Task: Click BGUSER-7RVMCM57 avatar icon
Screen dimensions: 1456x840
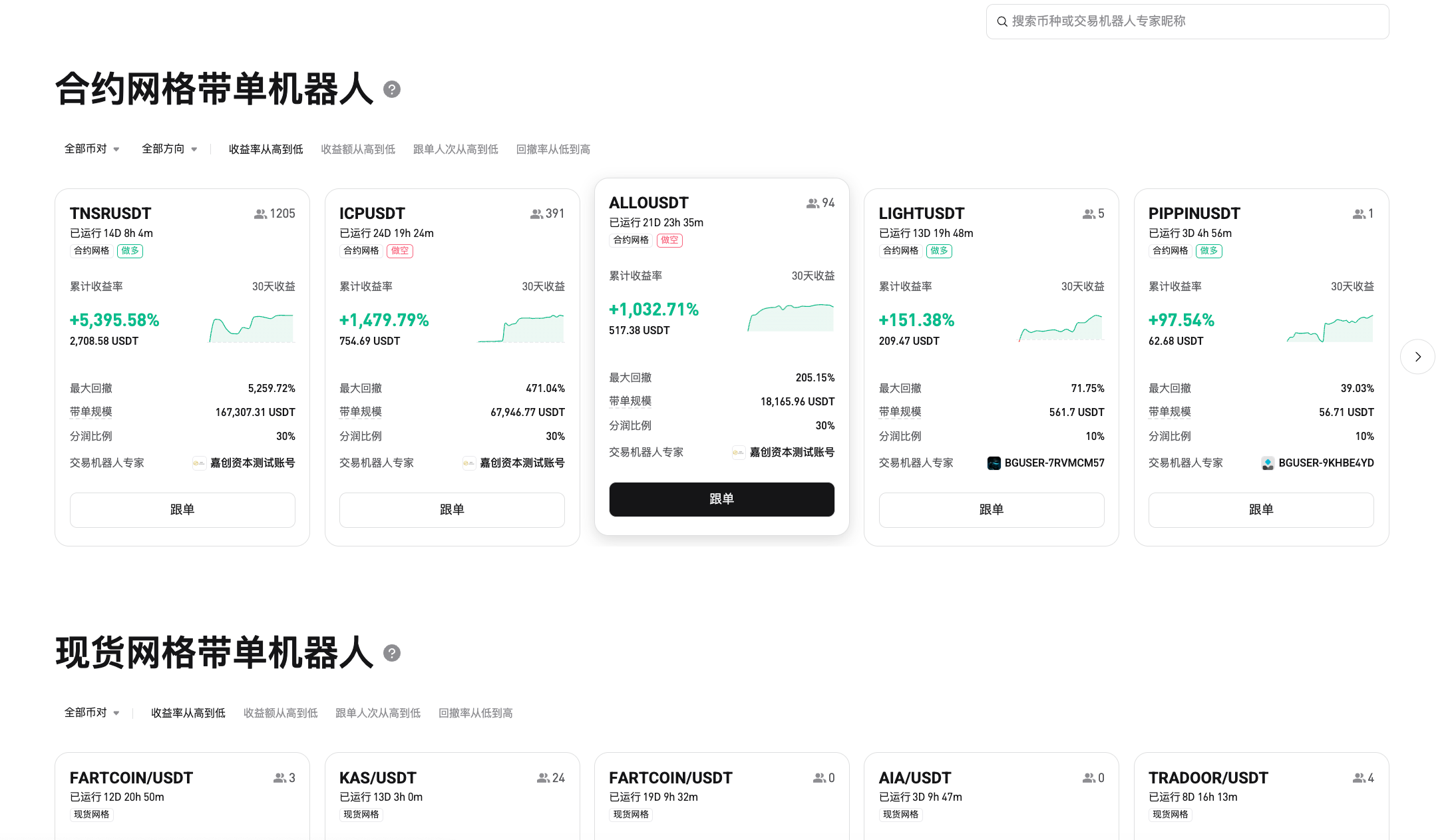Action: pos(994,463)
